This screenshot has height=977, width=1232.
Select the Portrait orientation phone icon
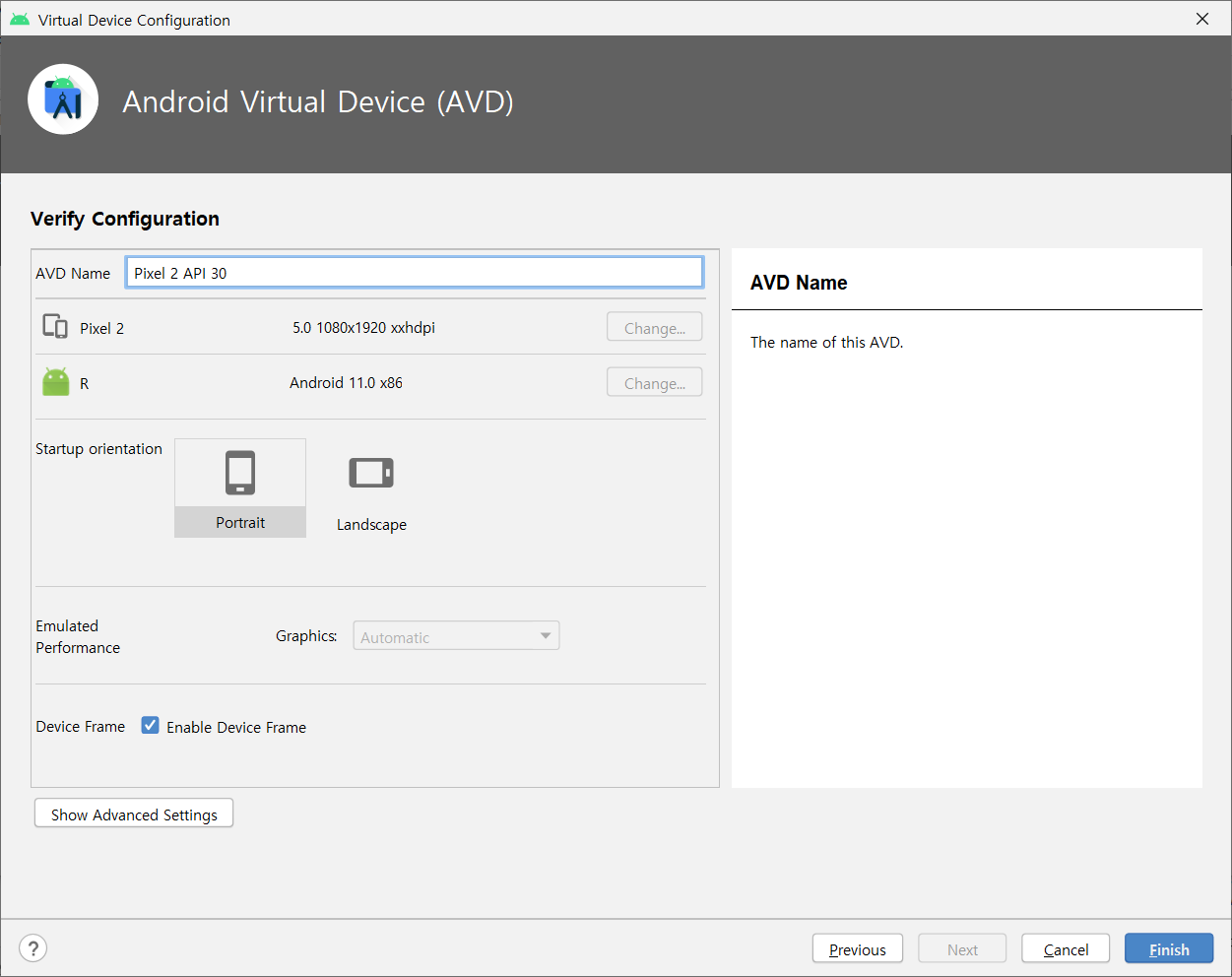240,473
